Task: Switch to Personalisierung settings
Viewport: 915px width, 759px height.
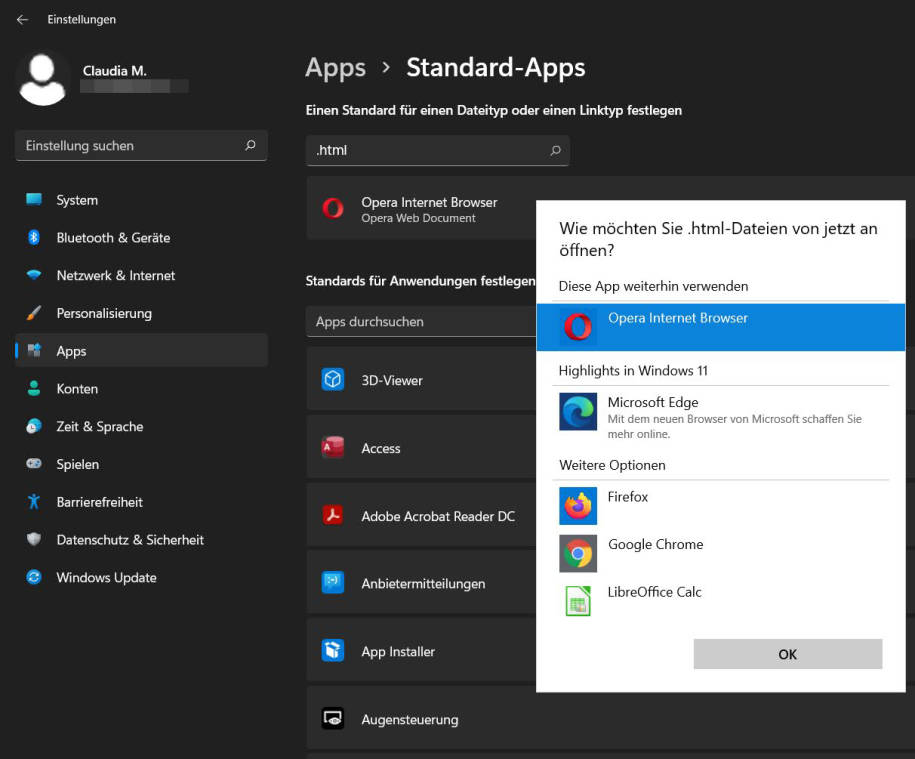Action: [x=103, y=313]
